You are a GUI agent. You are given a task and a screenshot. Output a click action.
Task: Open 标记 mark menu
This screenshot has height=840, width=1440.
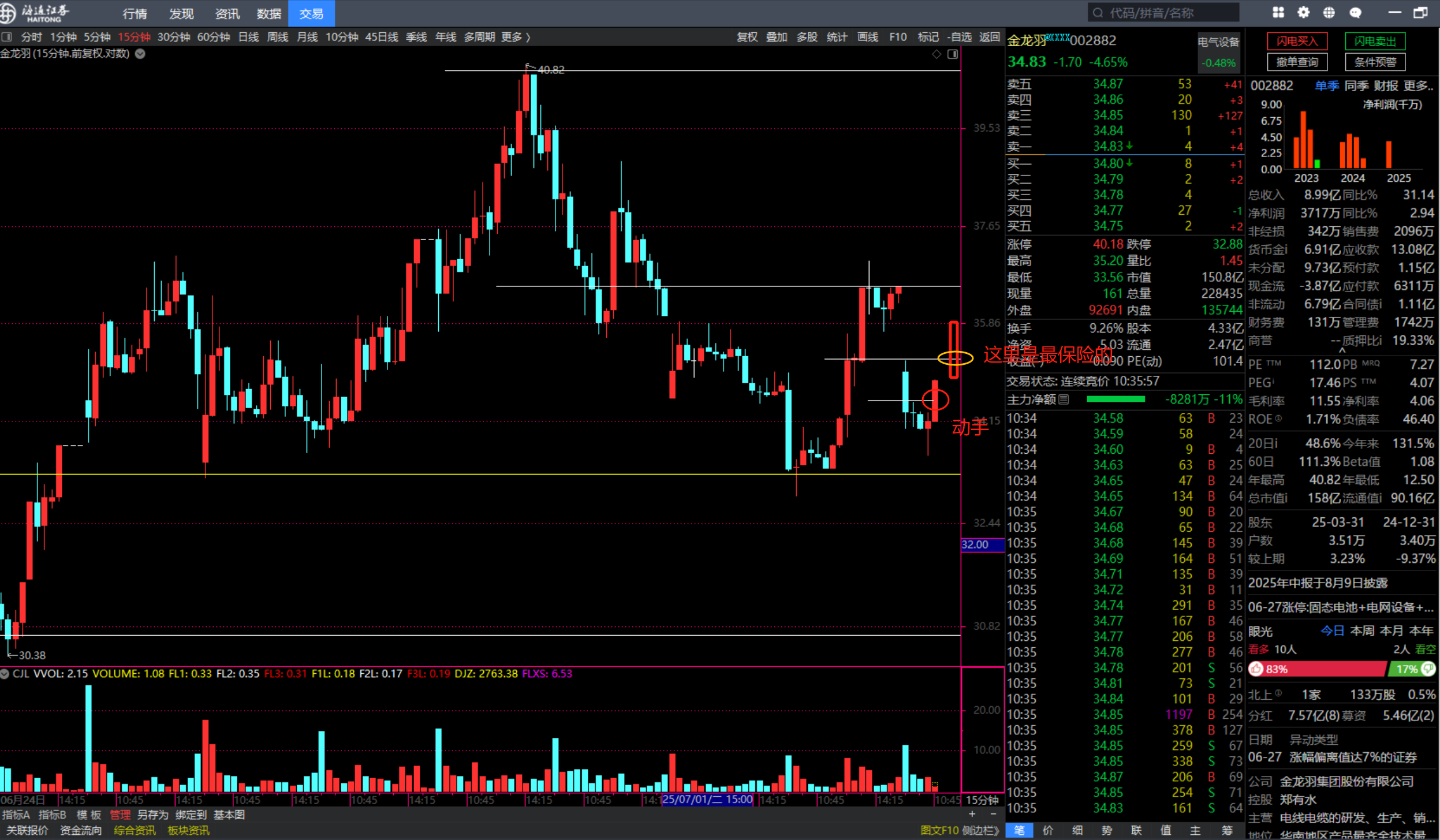pyautogui.click(x=928, y=37)
